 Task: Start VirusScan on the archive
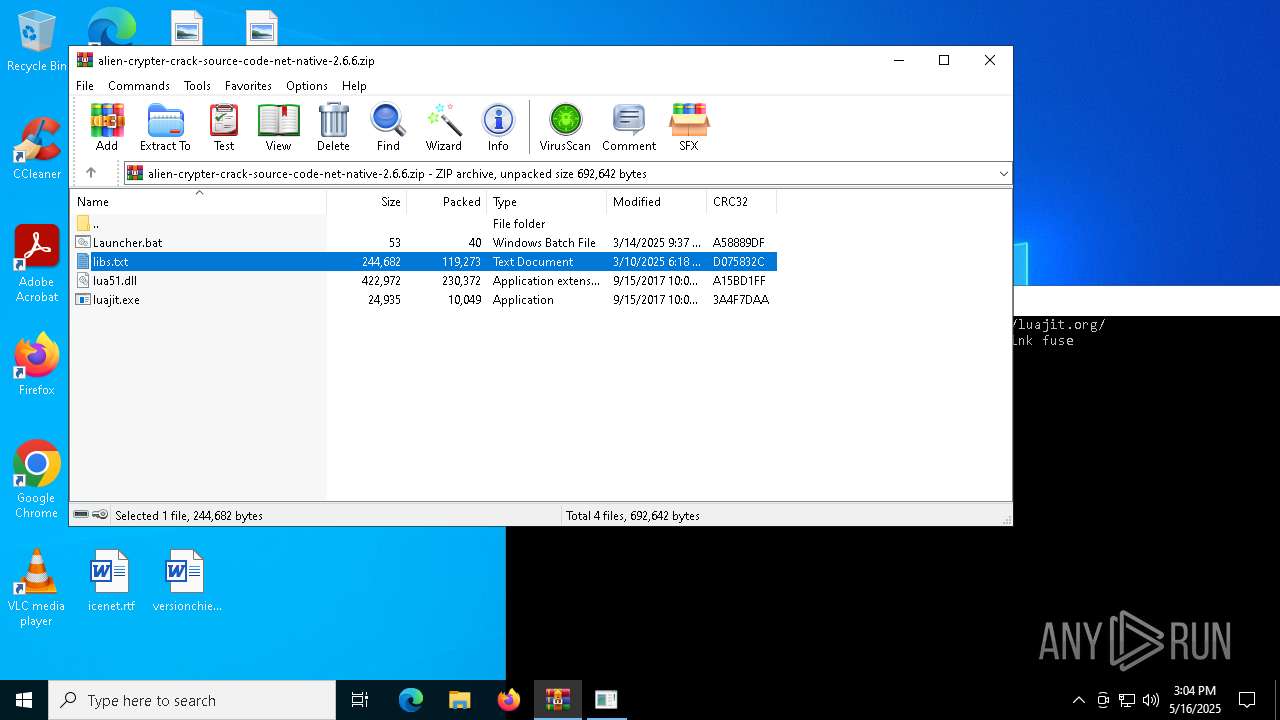[565, 127]
